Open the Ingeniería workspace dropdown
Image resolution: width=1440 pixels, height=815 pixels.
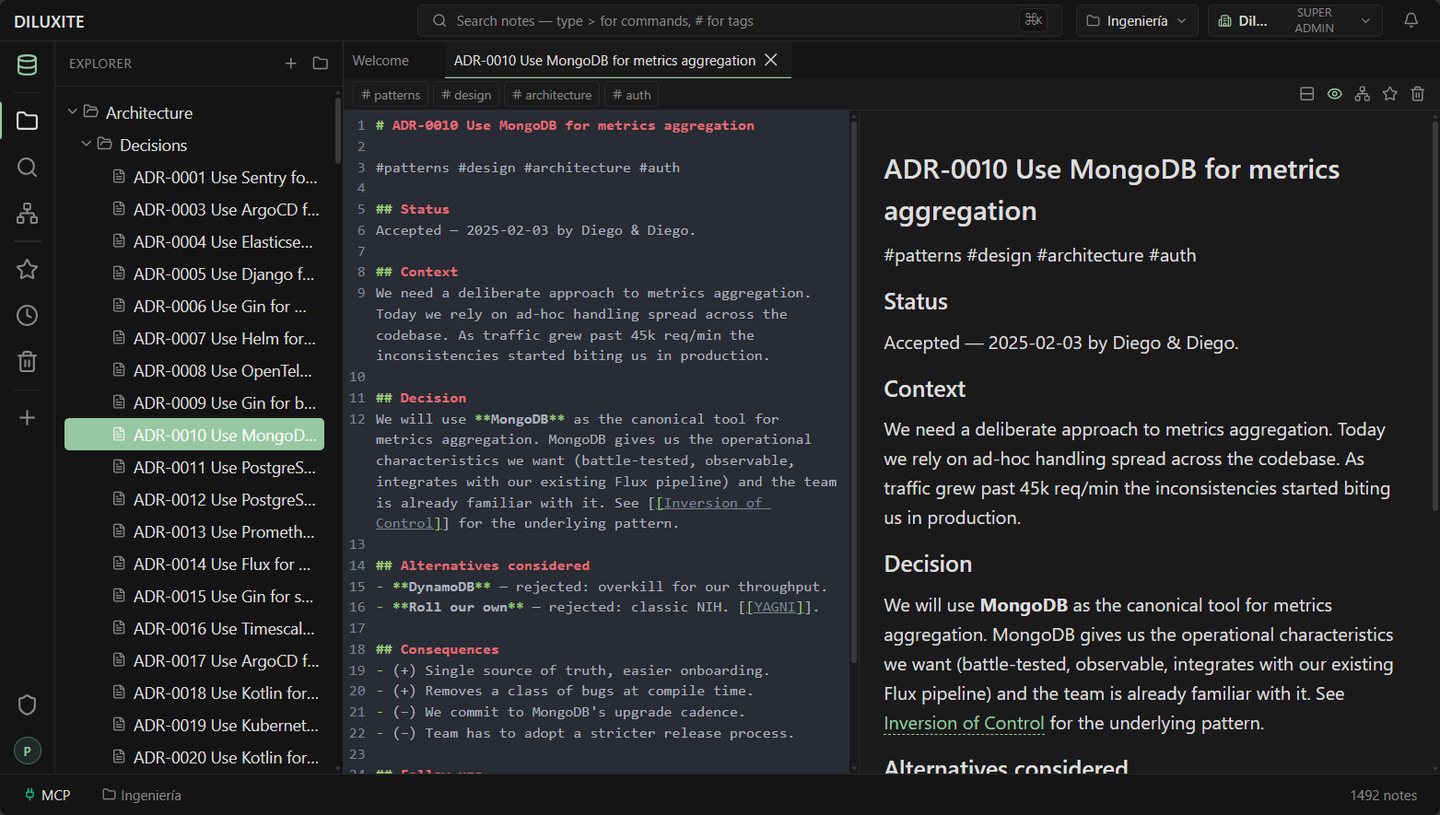(1137, 20)
